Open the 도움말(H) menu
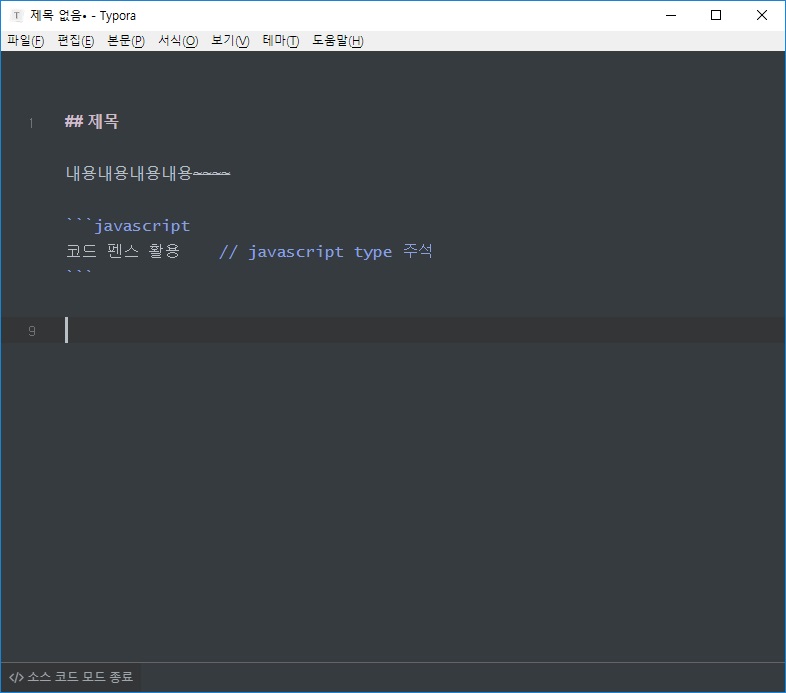Image resolution: width=786 pixels, height=693 pixels. coord(338,41)
